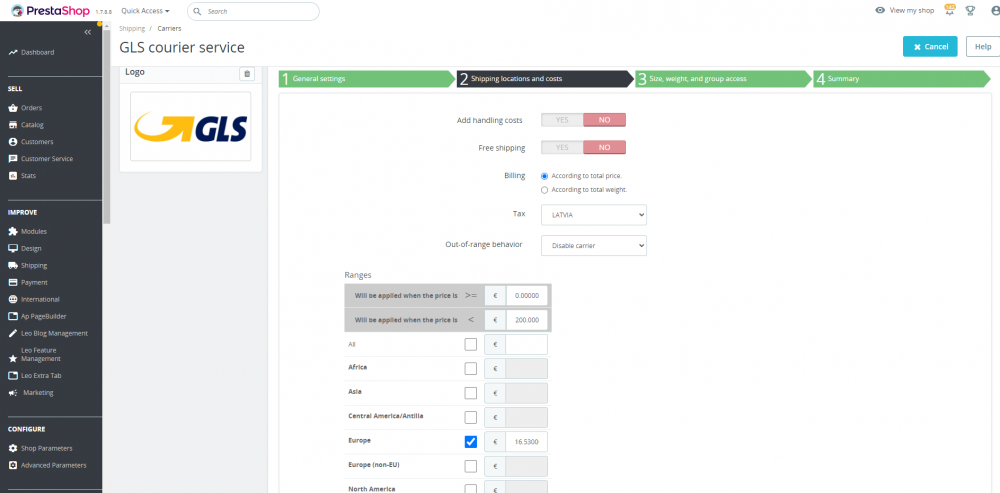Click the Shop Parameters gear icon
1000x493 pixels.
(x=13, y=448)
